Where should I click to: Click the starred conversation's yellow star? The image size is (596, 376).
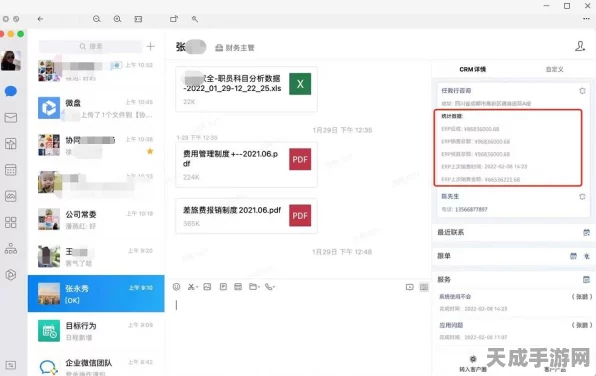(150, 151)
